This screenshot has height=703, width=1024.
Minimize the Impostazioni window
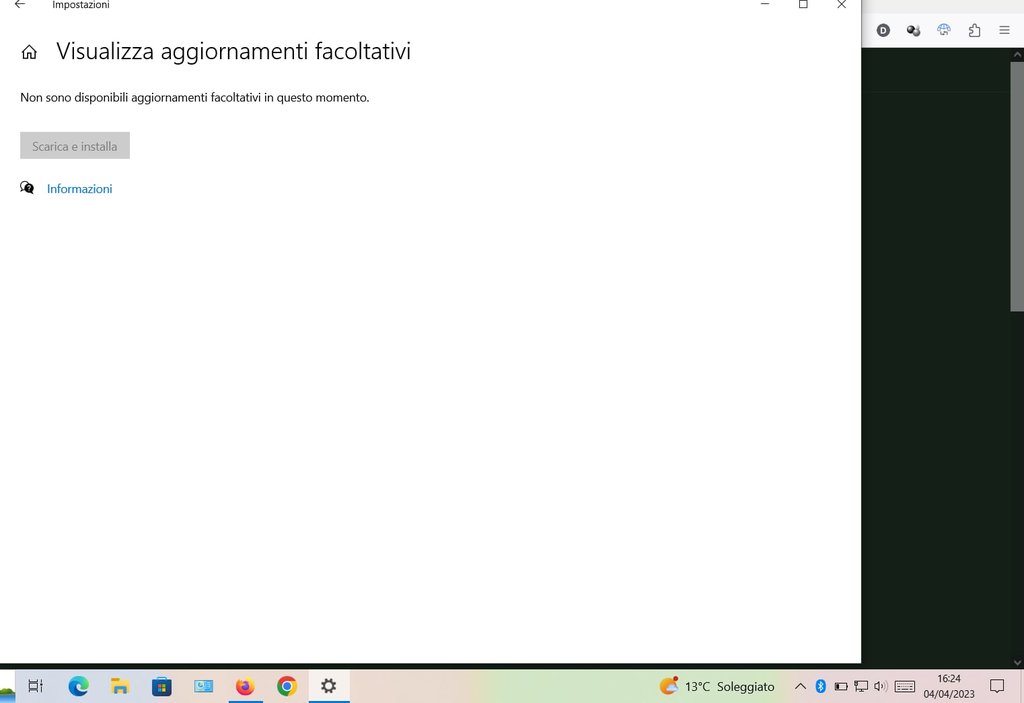pos(765,5)
